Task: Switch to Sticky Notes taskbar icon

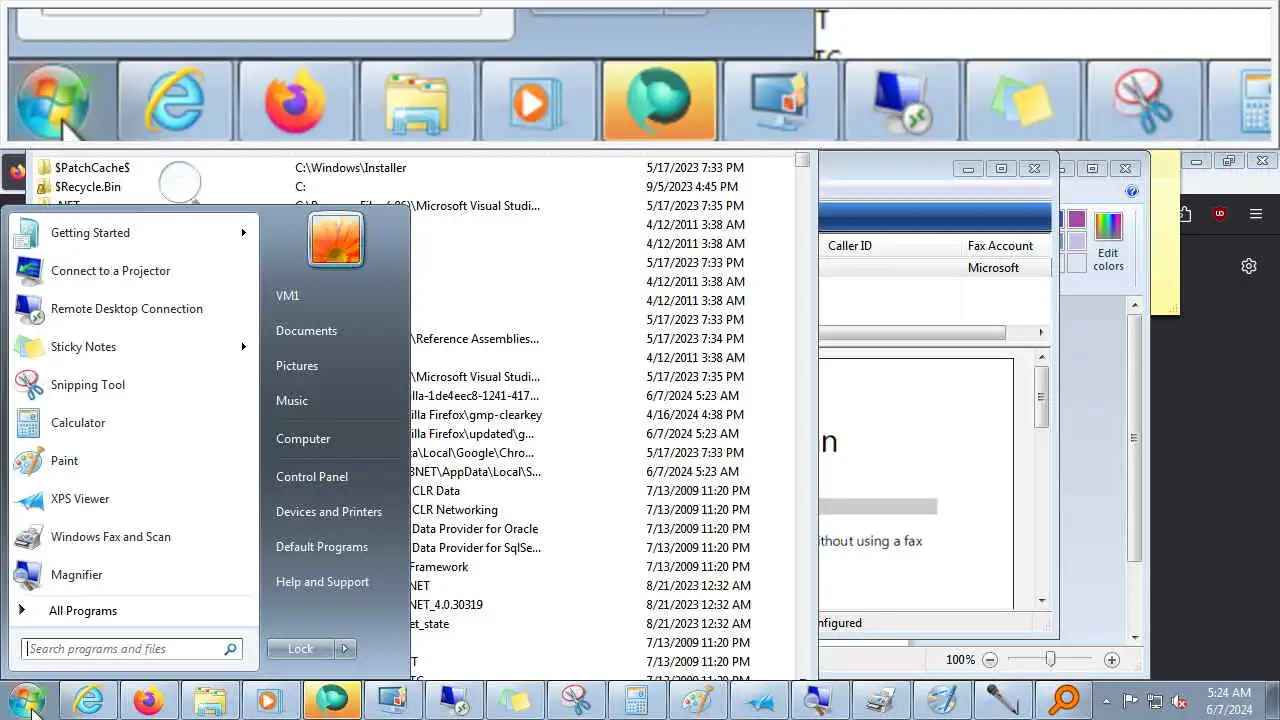Action: 515,701
